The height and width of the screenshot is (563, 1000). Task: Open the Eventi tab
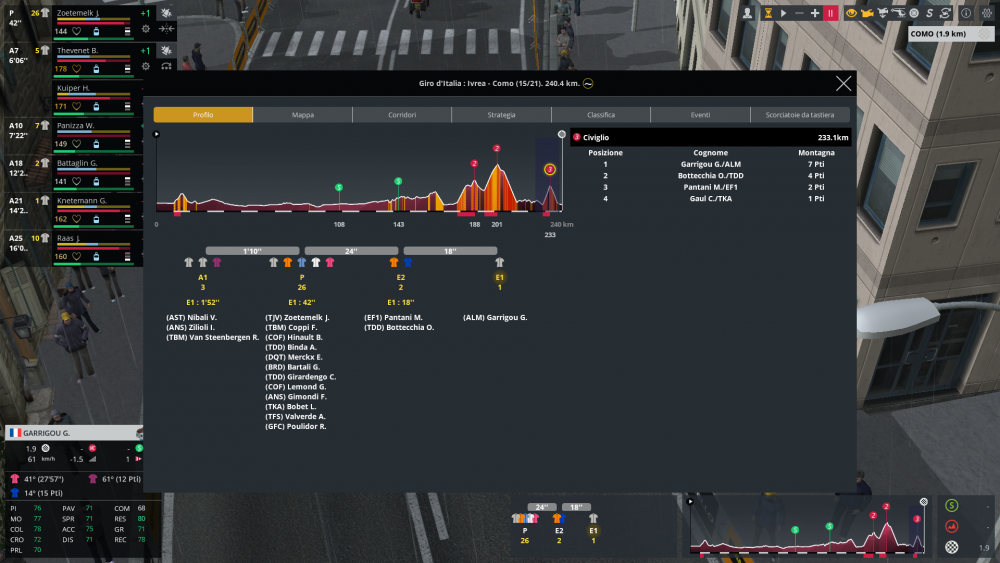pyautogui.click(x=700, y=115)
